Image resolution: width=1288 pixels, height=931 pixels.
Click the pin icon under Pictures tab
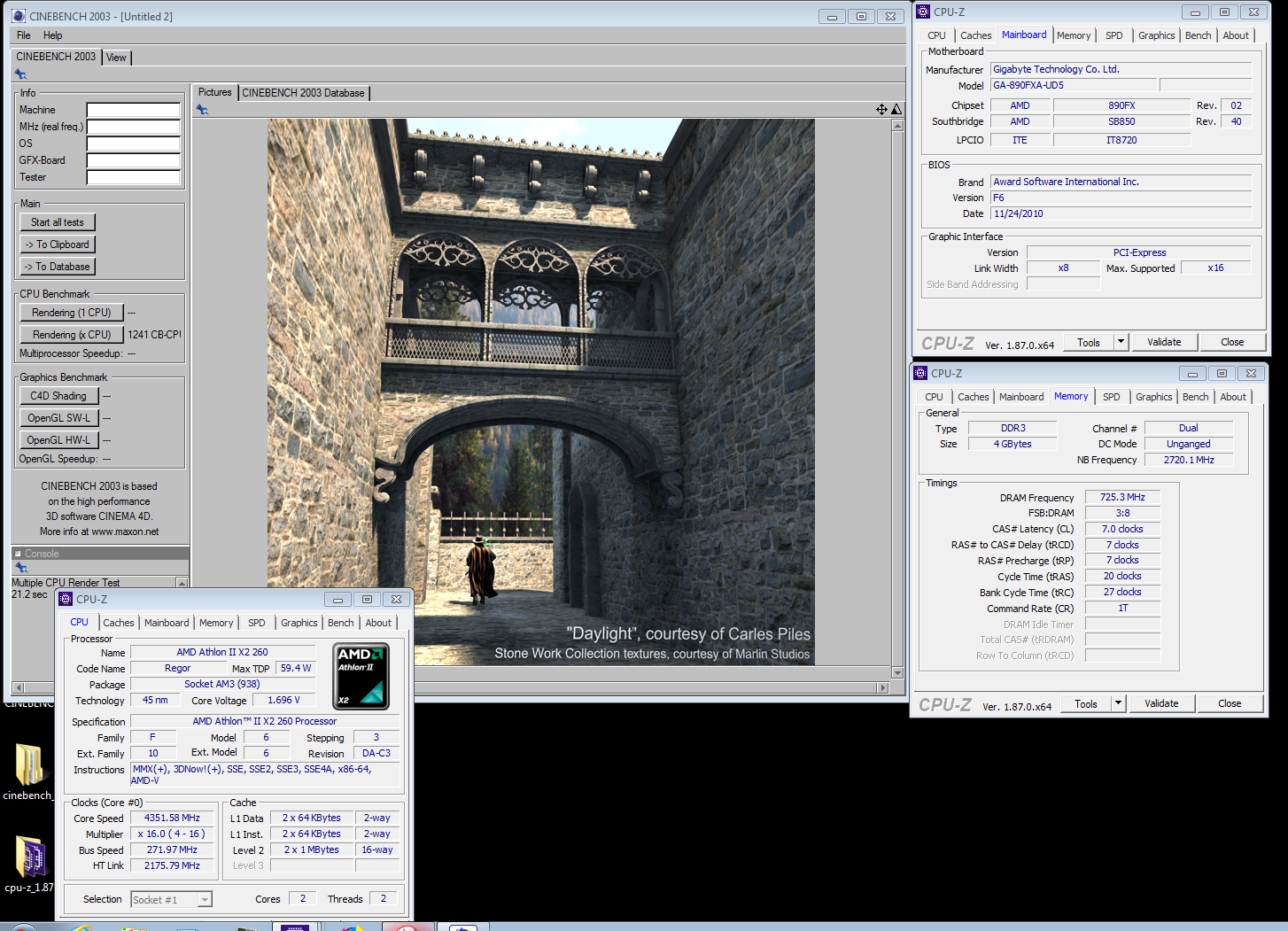coord(202,110)
